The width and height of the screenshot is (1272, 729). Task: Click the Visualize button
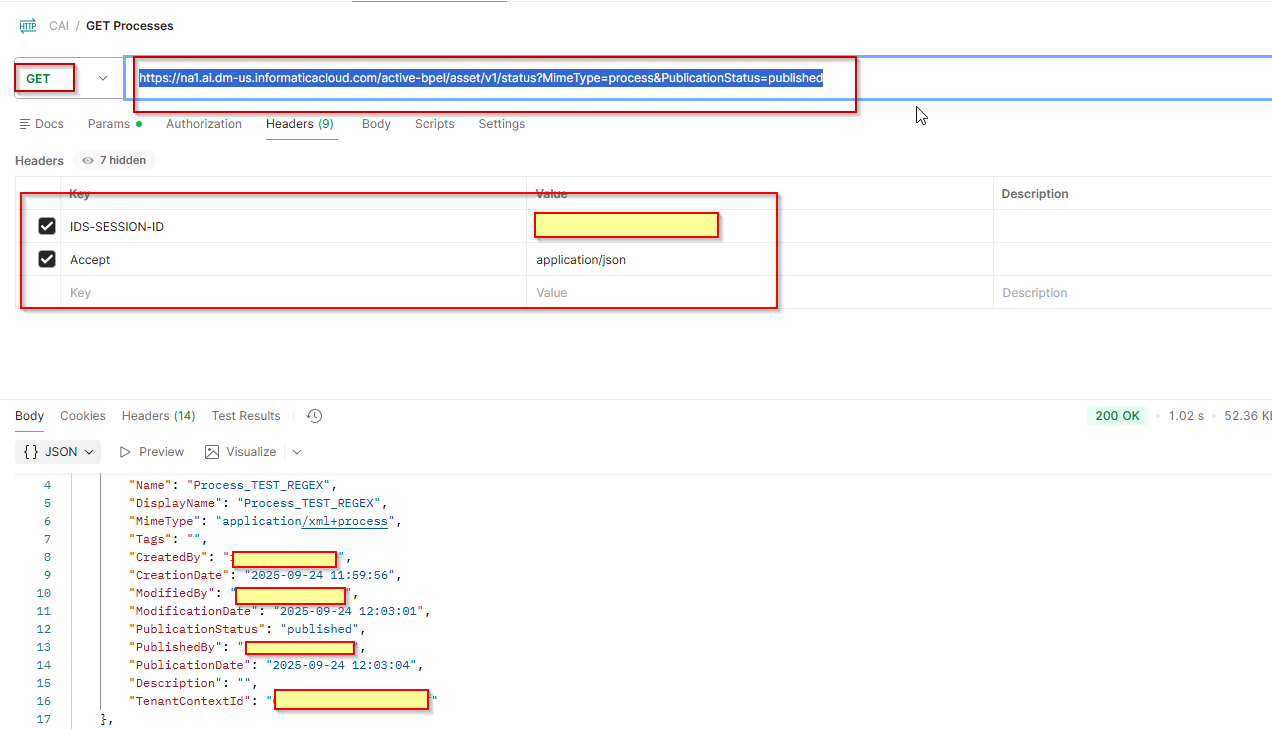[x=240, y=452]
